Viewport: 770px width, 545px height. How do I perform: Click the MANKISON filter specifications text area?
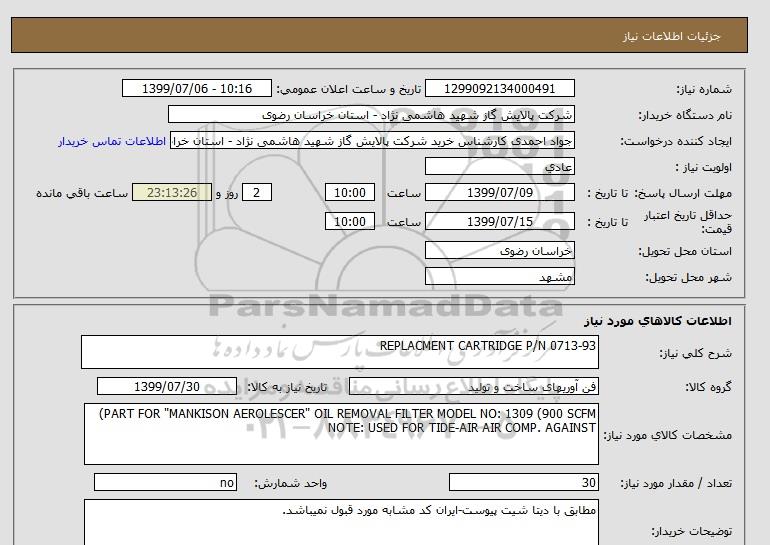click(340, 434)
